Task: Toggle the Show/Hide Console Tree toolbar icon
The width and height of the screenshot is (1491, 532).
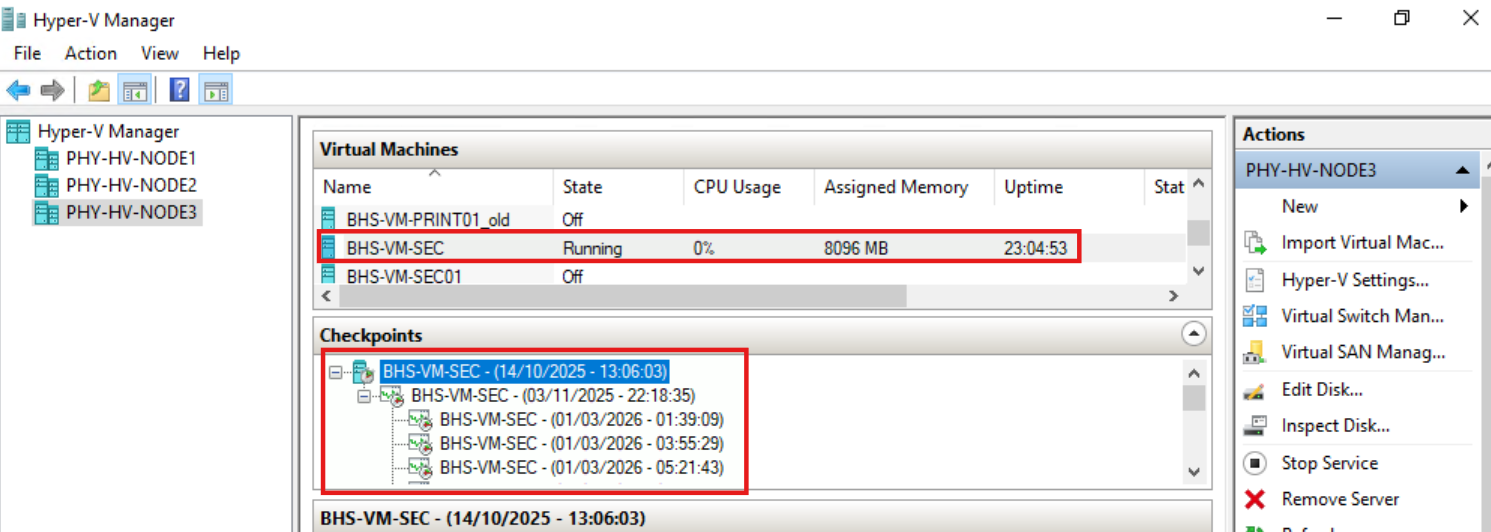Action: [133, 91]
